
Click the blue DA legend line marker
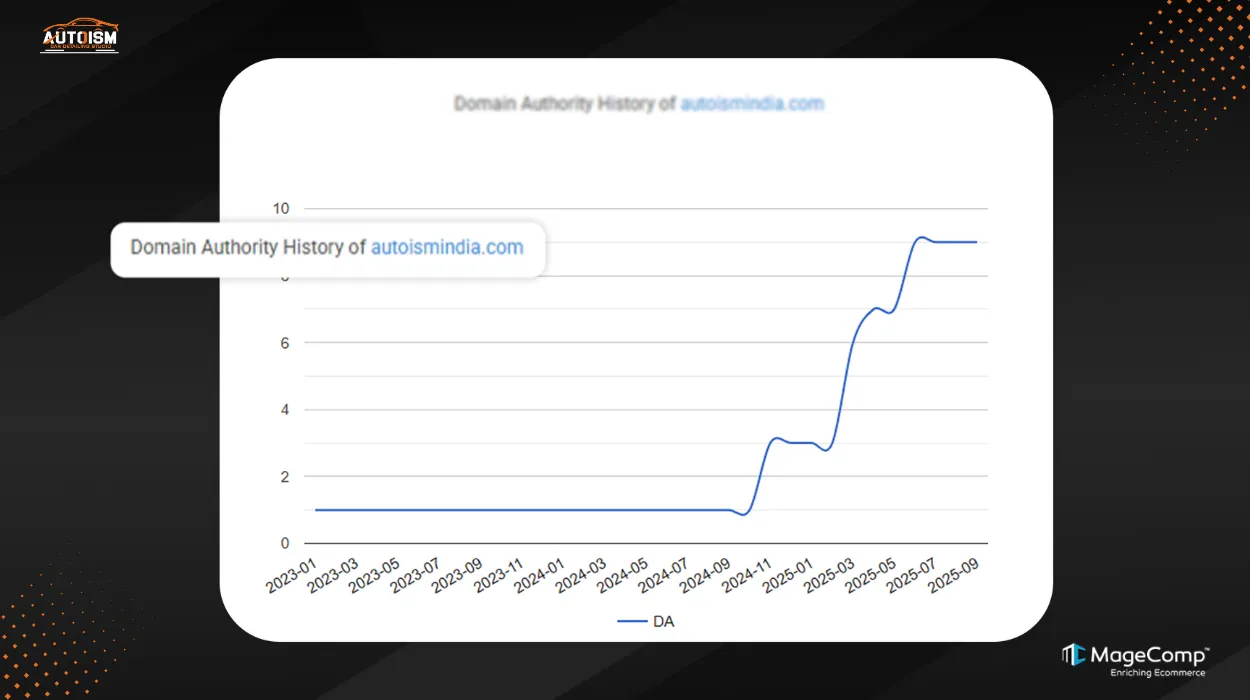(631, 621)
